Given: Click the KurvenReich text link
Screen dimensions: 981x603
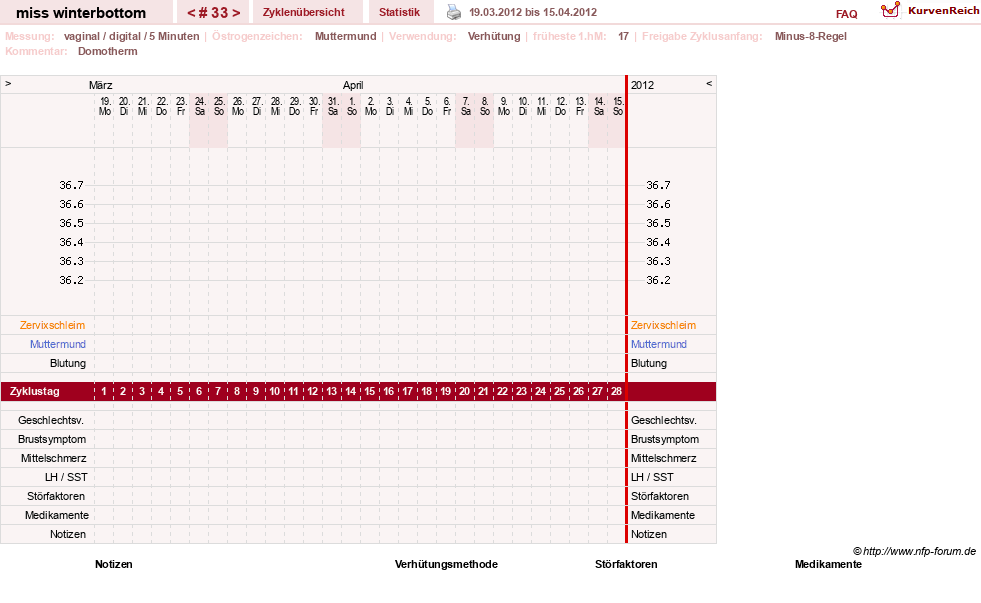Looking at the screenshot, I should (x=943, y=11).
